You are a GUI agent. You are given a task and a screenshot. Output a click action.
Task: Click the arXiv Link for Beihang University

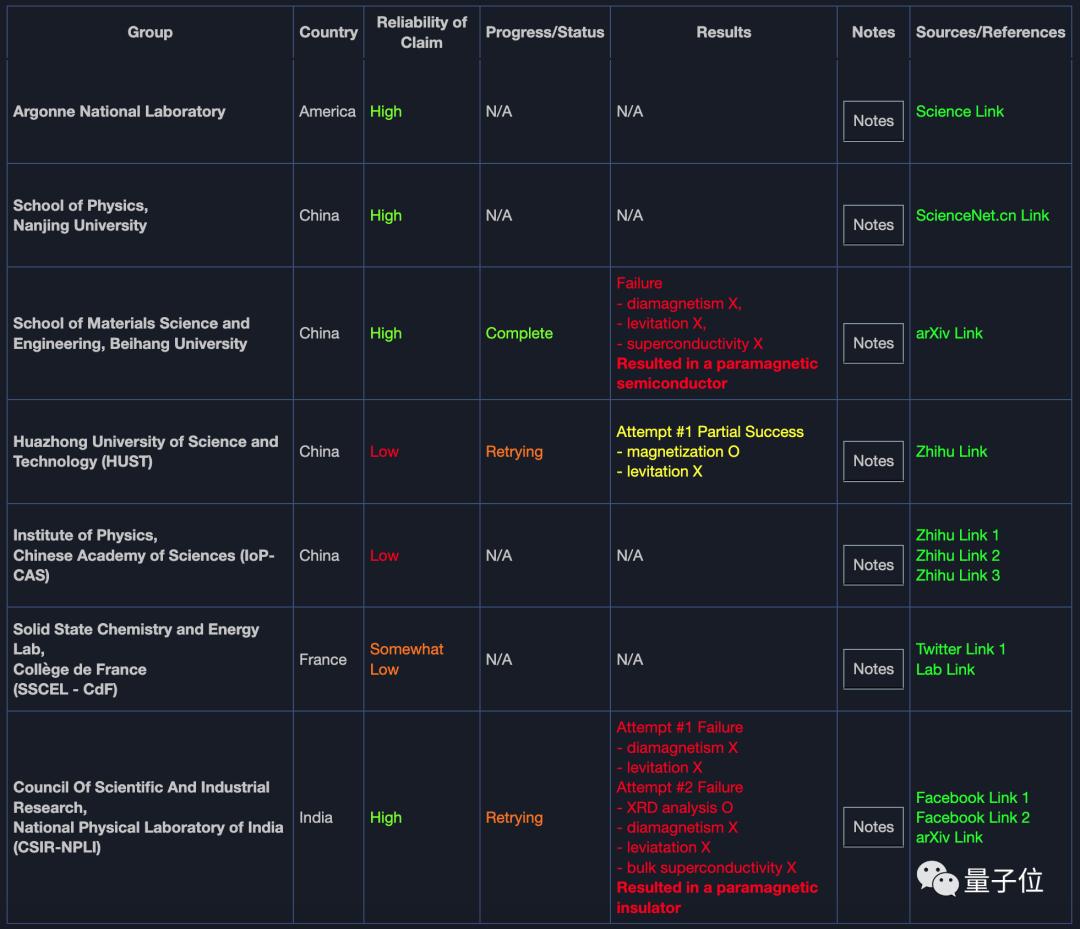coord(949,334)
